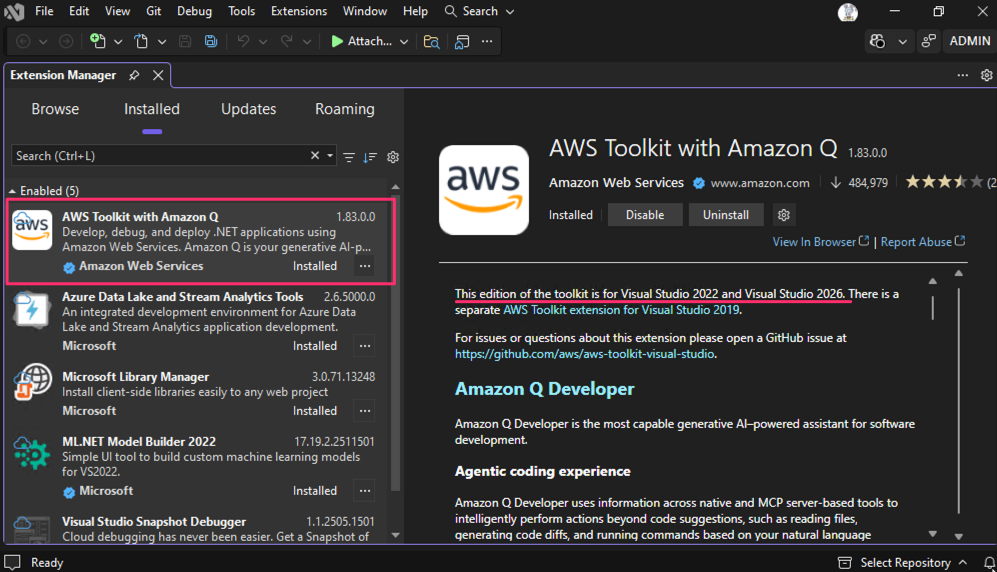
Task: Open the more options button for ML.NET Model Builder
Action: pos(365,491)
